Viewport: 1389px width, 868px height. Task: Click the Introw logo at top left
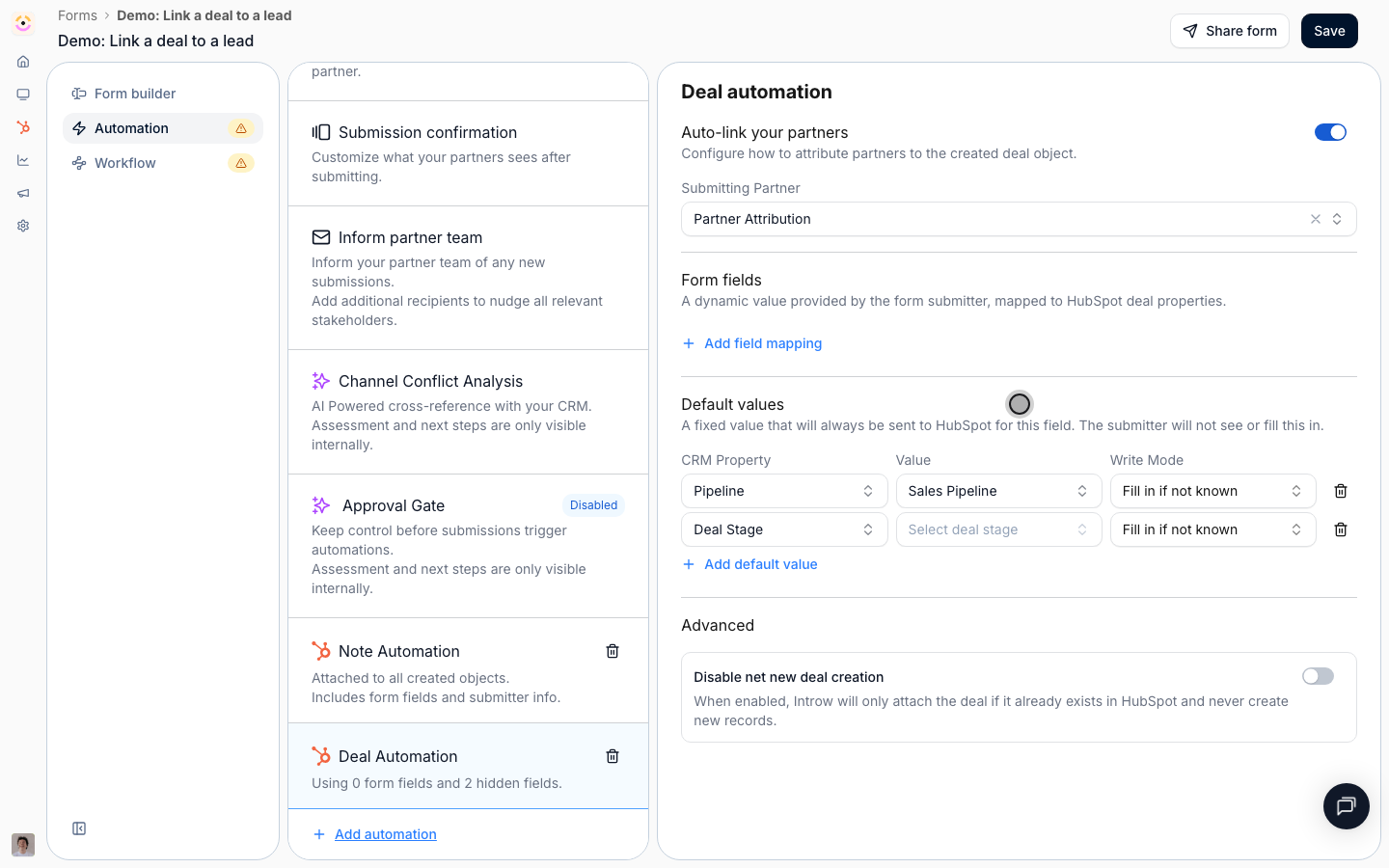23,23
